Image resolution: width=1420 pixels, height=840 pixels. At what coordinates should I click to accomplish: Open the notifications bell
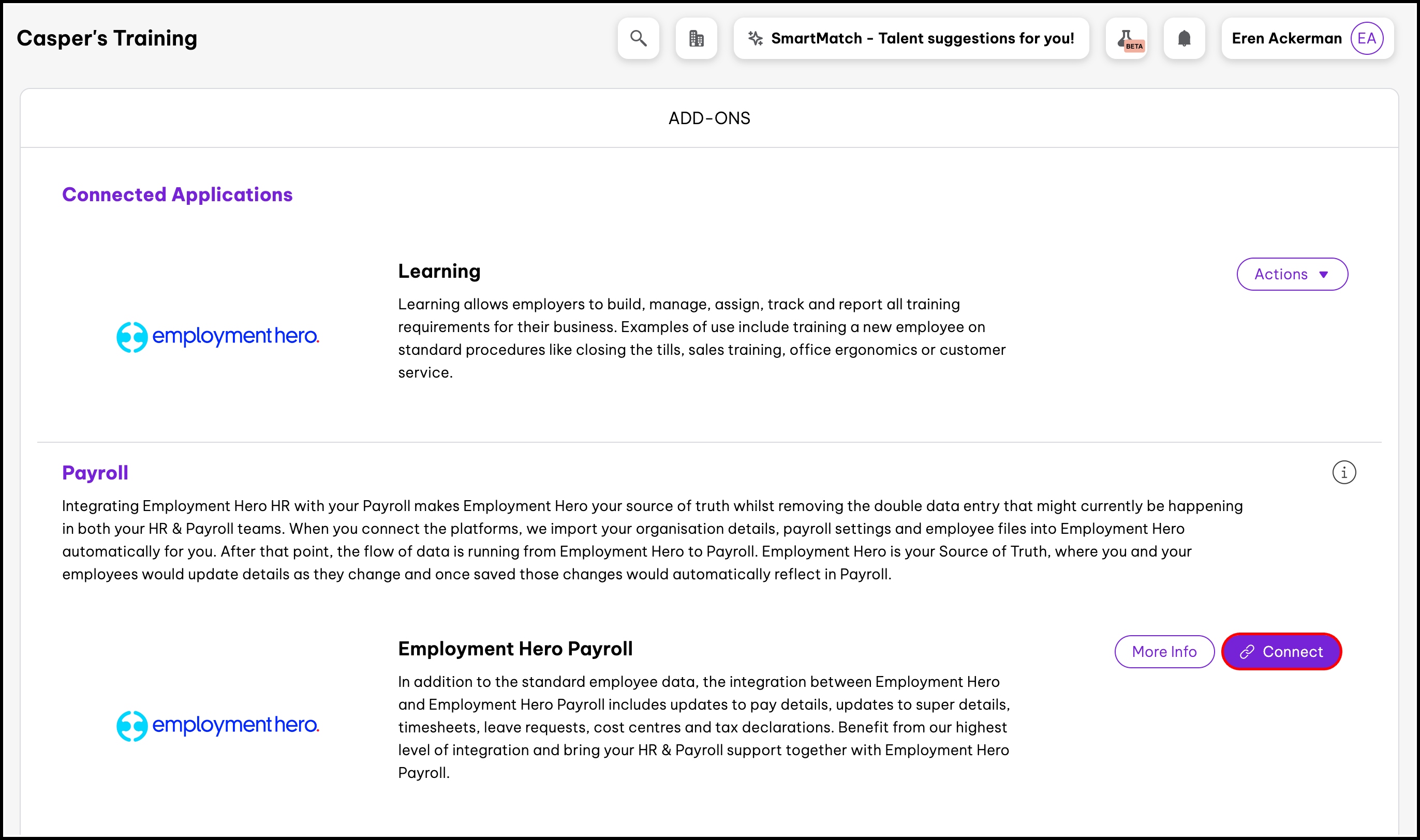tap(1184, 38)
